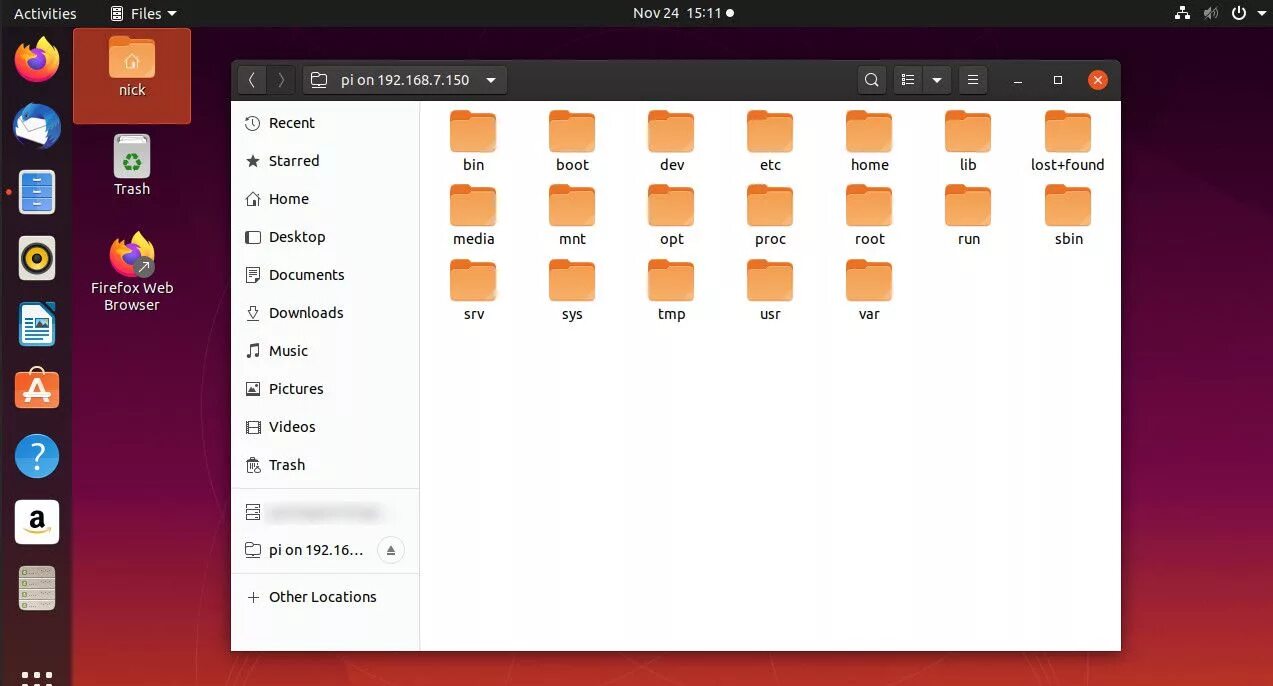
Task: Launch Rhythmbox from the dock
Action: point(37,258)
